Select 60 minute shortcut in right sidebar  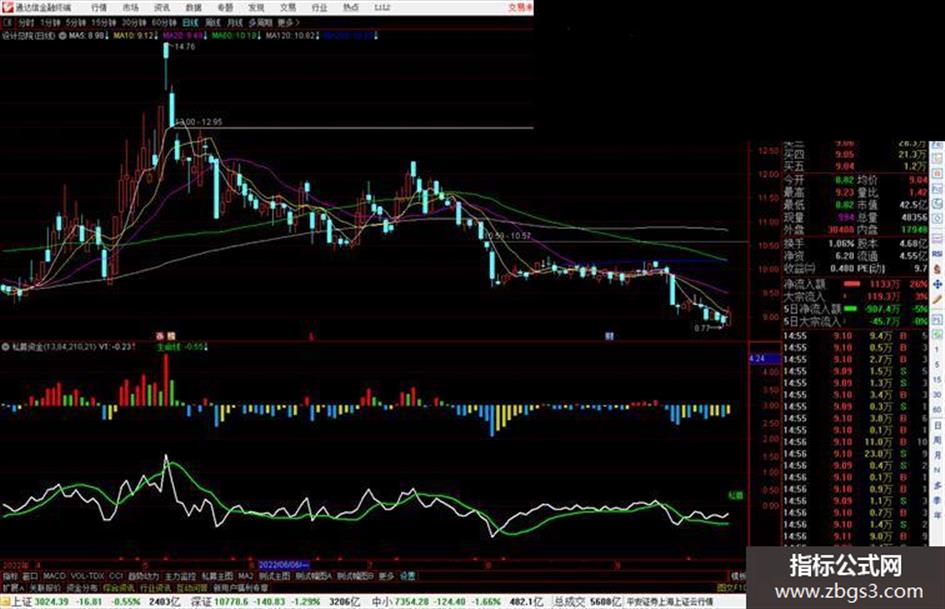pos(938,410)
